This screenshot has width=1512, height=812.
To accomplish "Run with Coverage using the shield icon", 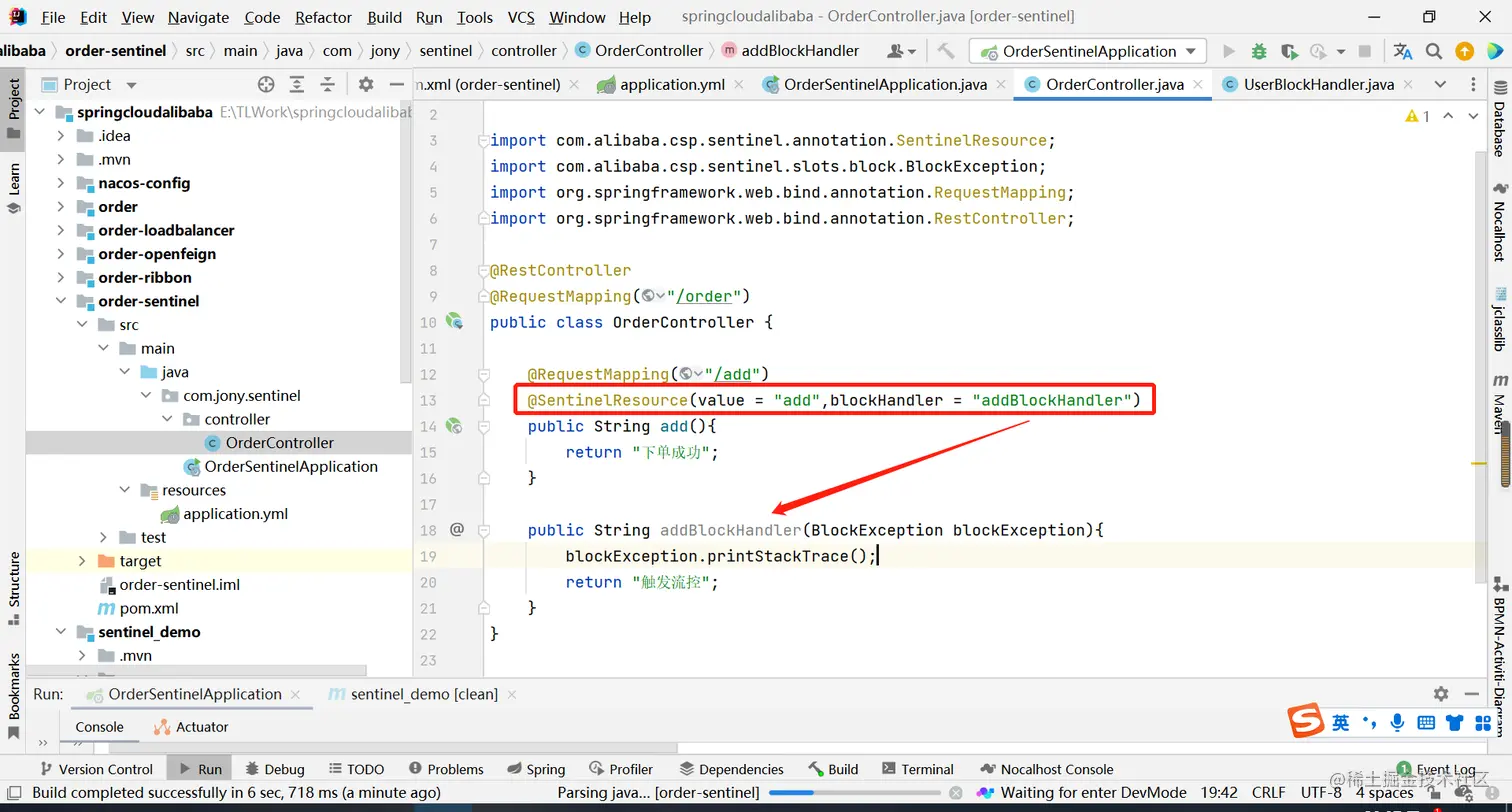I will click(x=1289, y=51).
